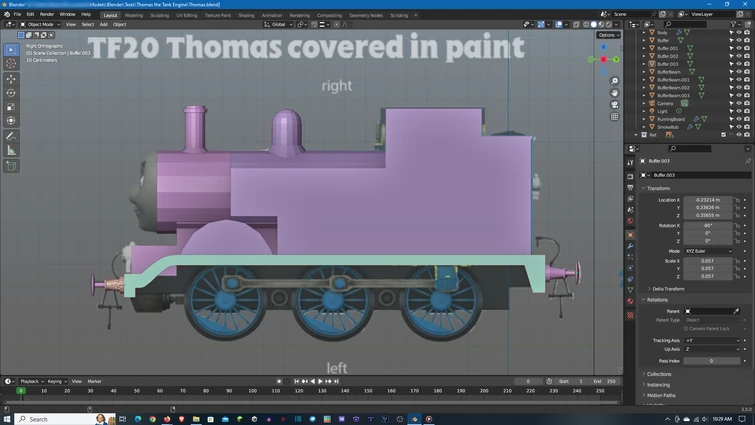Select the Annotate tool
Screen dimensions: 755x425
[12, 137]
